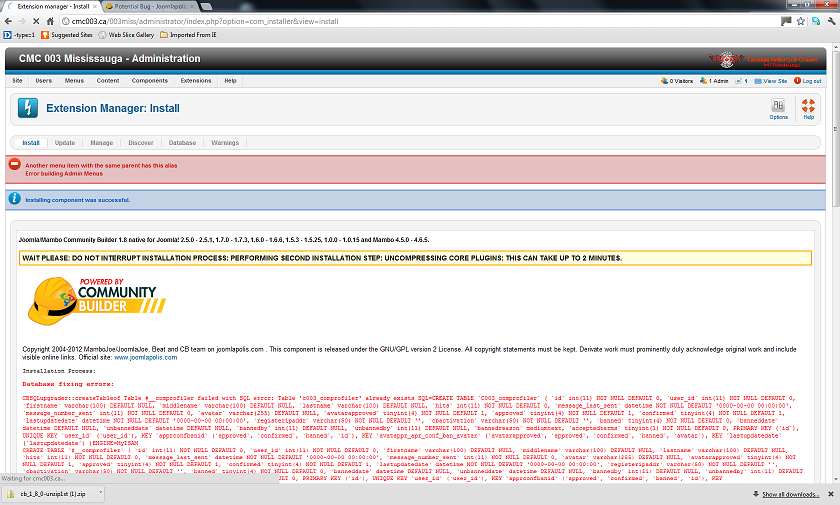Open the Options toolbar icon
The image size is (840, 505).
[x=778, y=109]
